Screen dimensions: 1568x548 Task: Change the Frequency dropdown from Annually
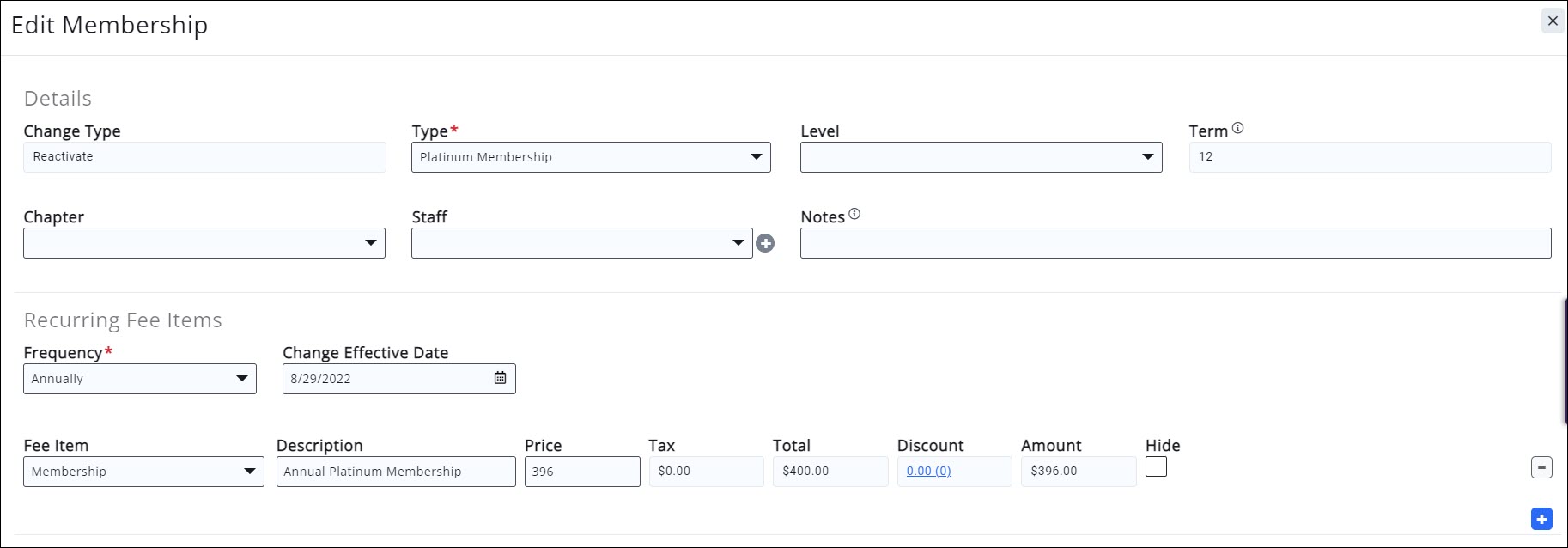(140, 379)
